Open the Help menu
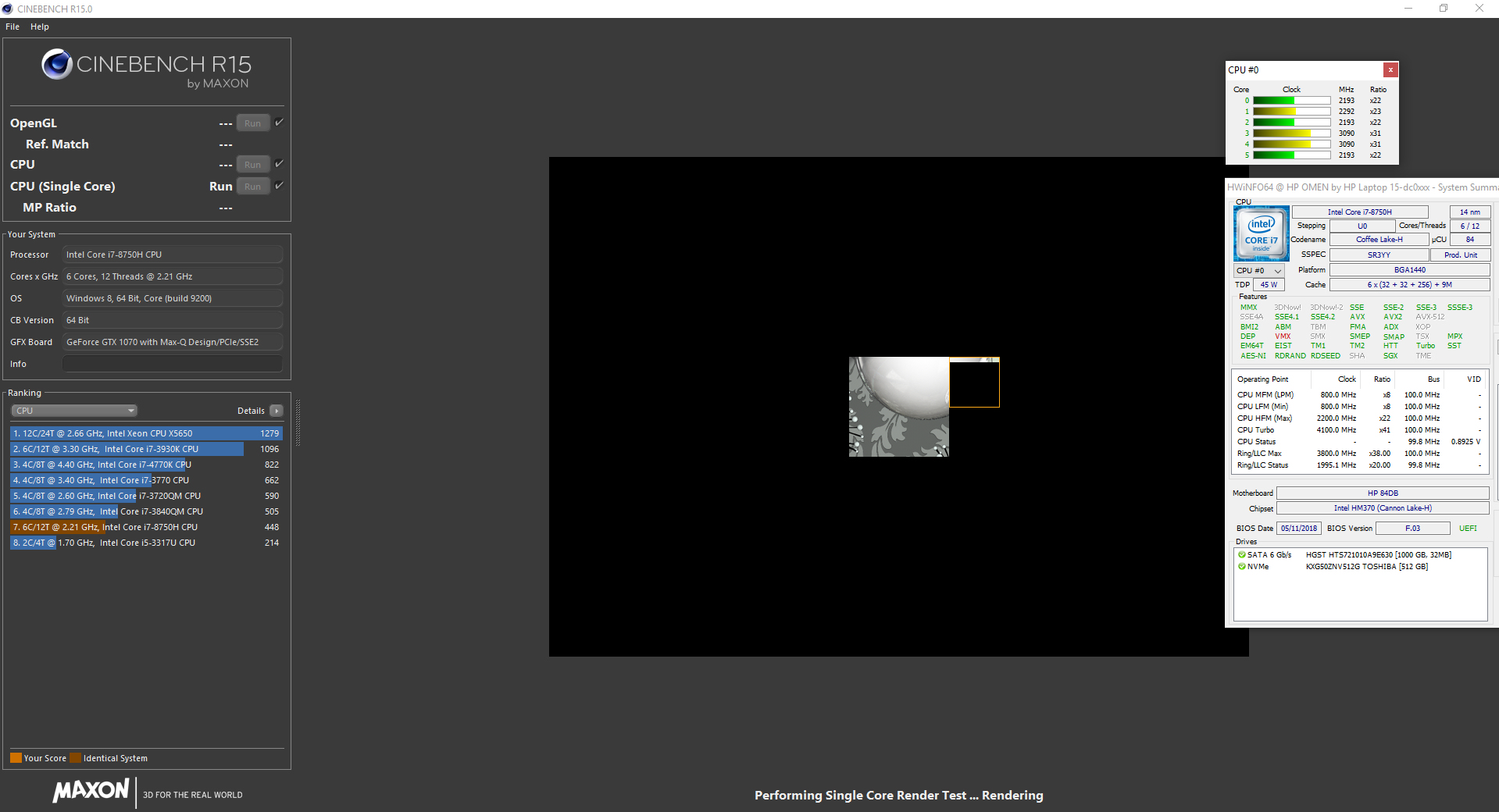 (40, 27)
